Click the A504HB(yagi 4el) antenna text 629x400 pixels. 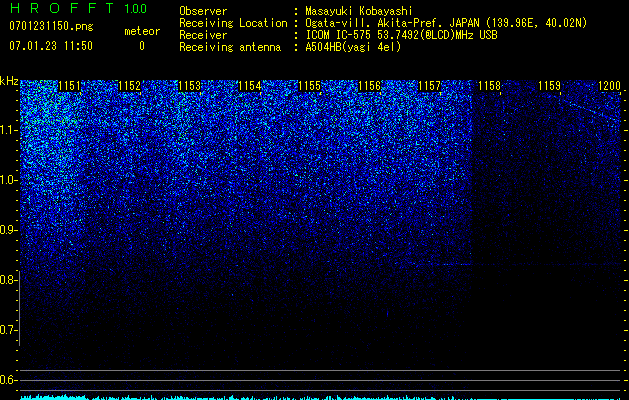click(353, 47)
